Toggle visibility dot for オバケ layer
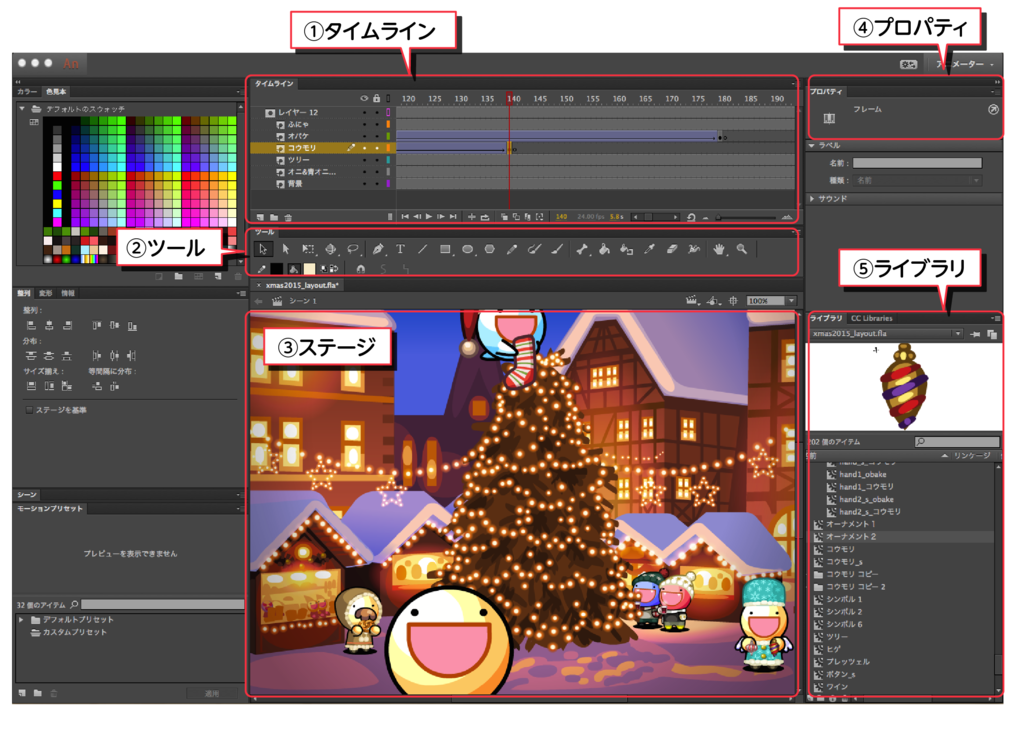The image size is (1024, 731). 364,136
